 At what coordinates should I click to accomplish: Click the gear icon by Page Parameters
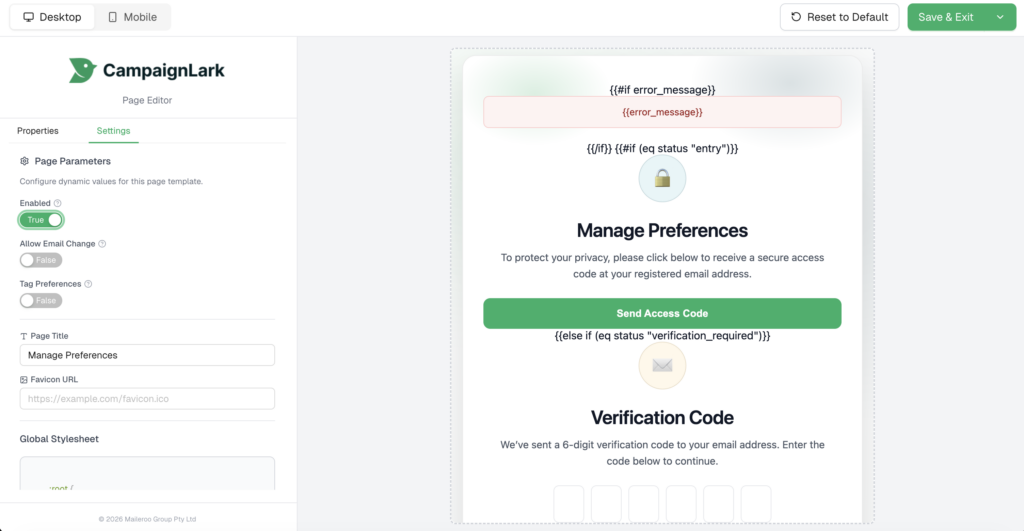25,161
